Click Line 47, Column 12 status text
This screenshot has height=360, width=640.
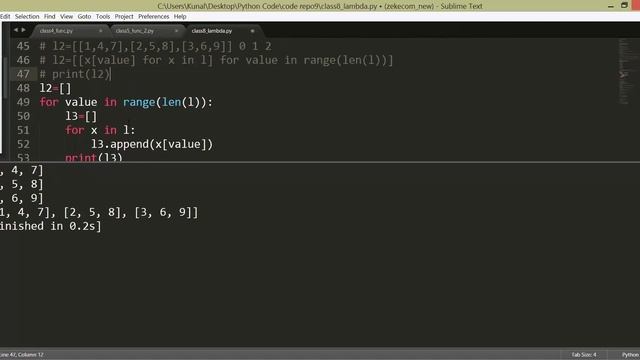22,355
